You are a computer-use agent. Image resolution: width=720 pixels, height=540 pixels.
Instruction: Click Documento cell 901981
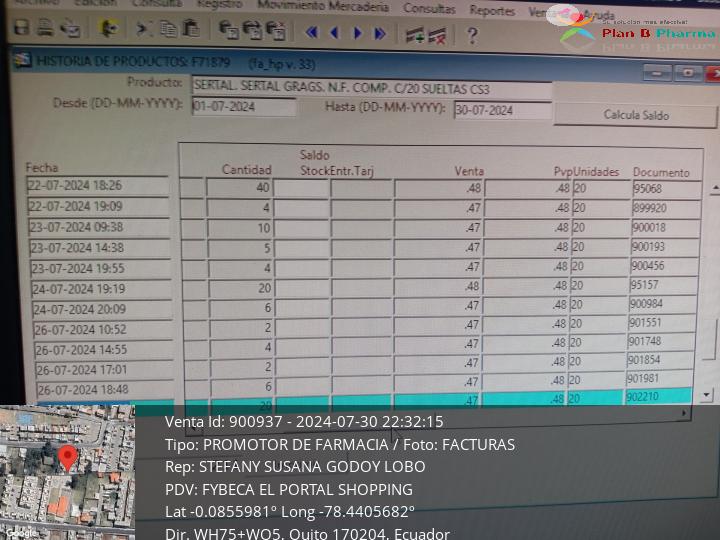659,378
